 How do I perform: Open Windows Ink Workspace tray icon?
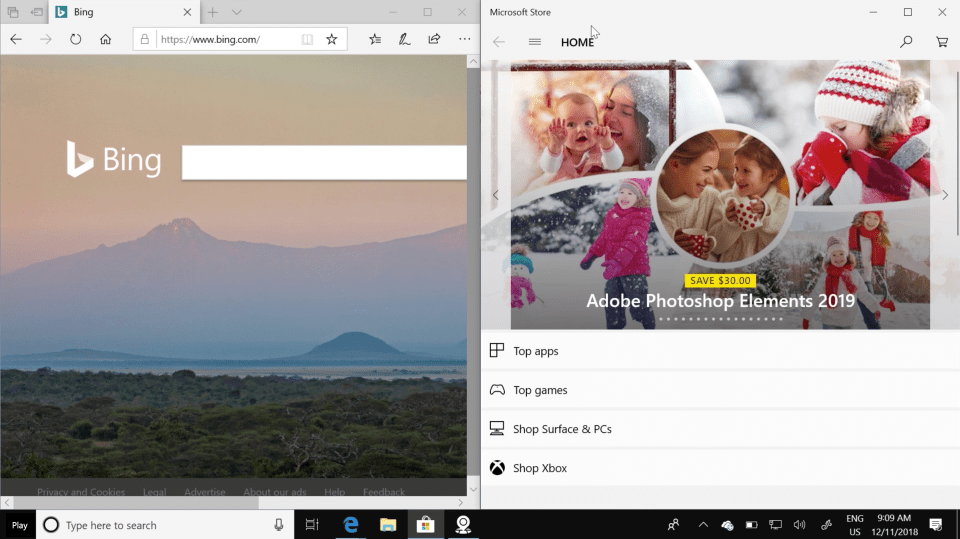(826, 525)
